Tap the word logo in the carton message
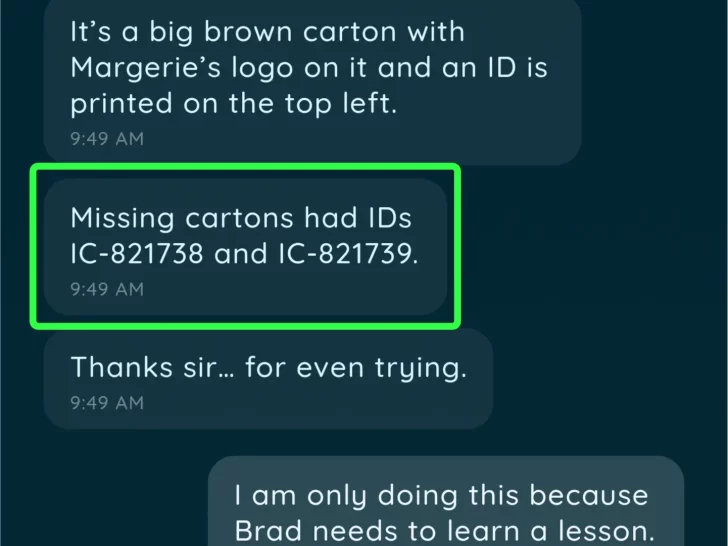 pos(262,69)
